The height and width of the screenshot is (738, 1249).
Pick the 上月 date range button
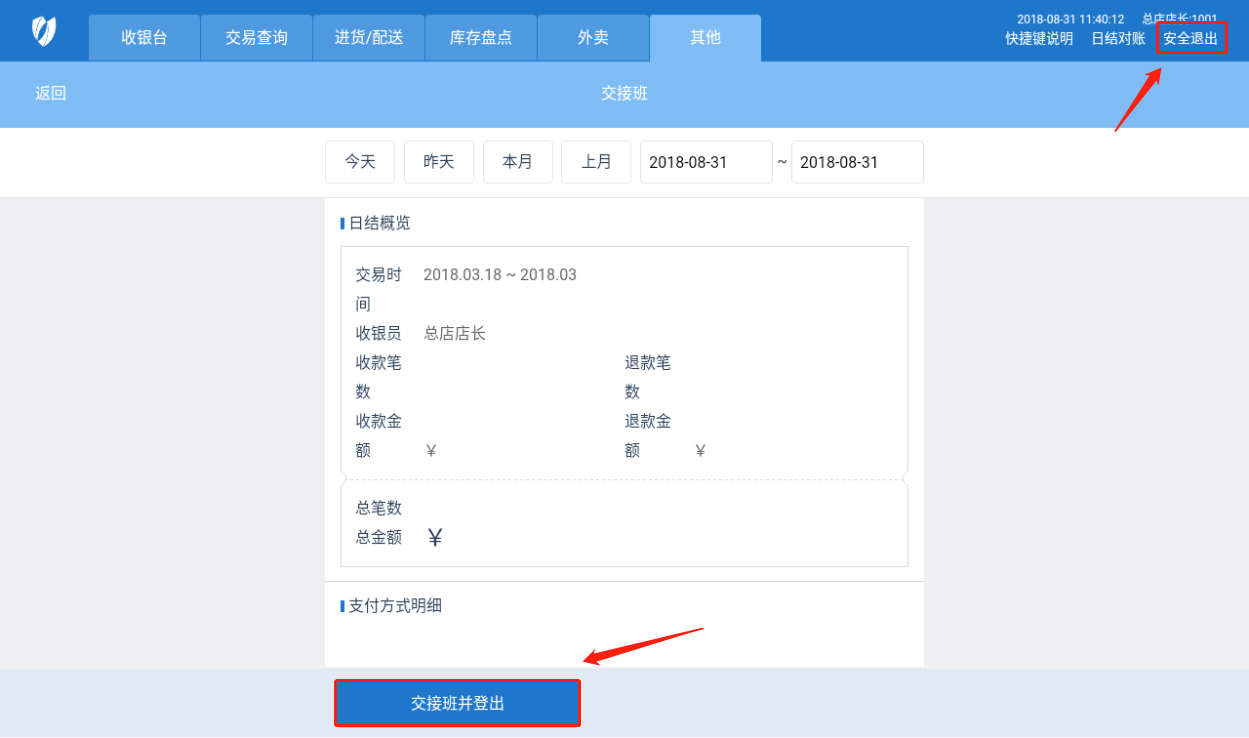click(596, 162)
